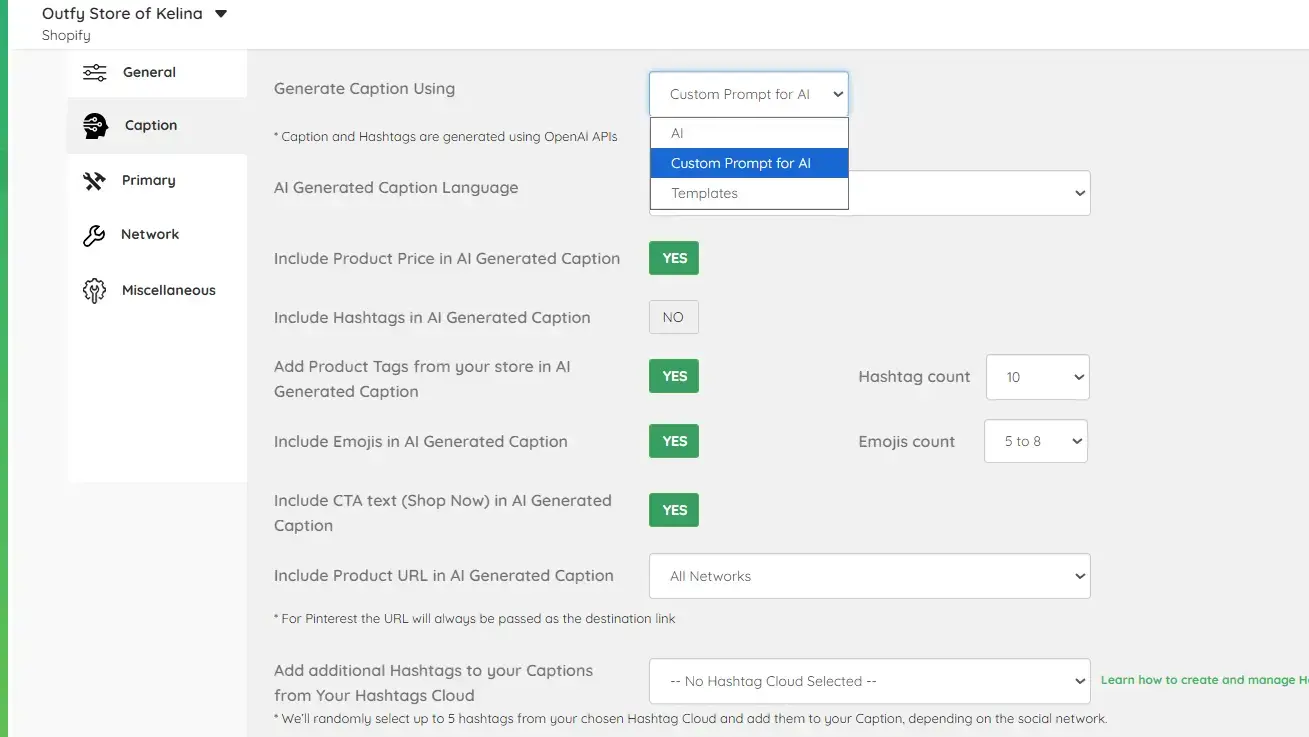
Task: Click the Hashtag count label
Action: click(x=914, y=377)
